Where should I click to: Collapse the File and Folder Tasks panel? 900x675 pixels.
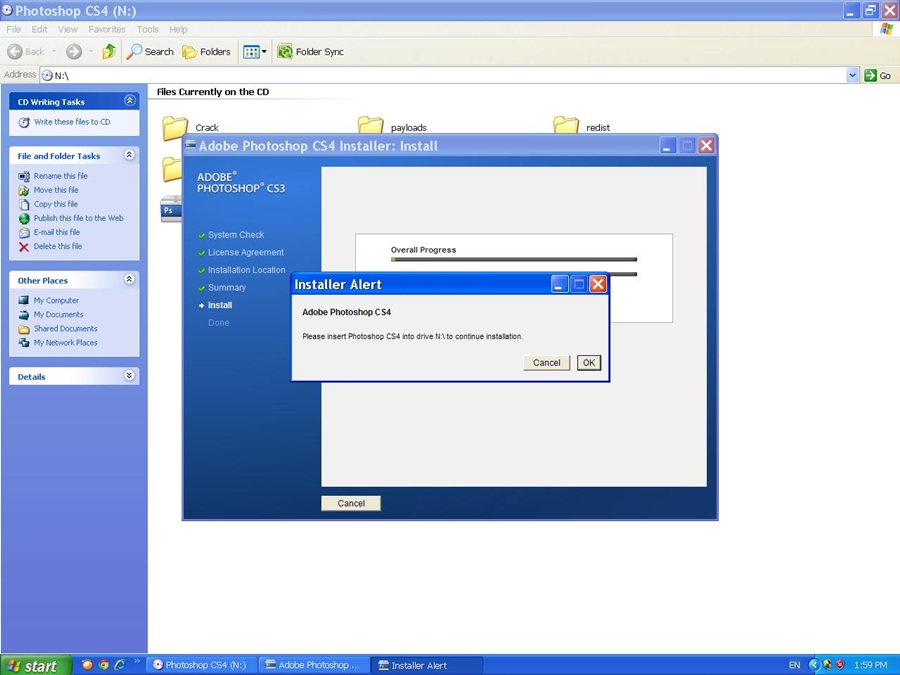coord(130,155)
